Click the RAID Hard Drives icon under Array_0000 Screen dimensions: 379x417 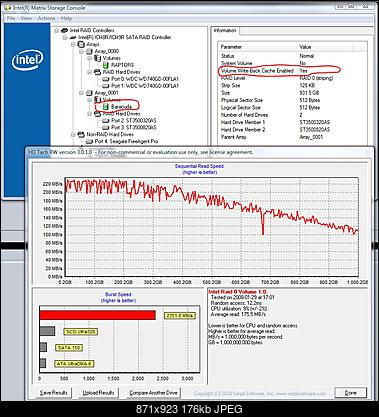tap(98, 72)
